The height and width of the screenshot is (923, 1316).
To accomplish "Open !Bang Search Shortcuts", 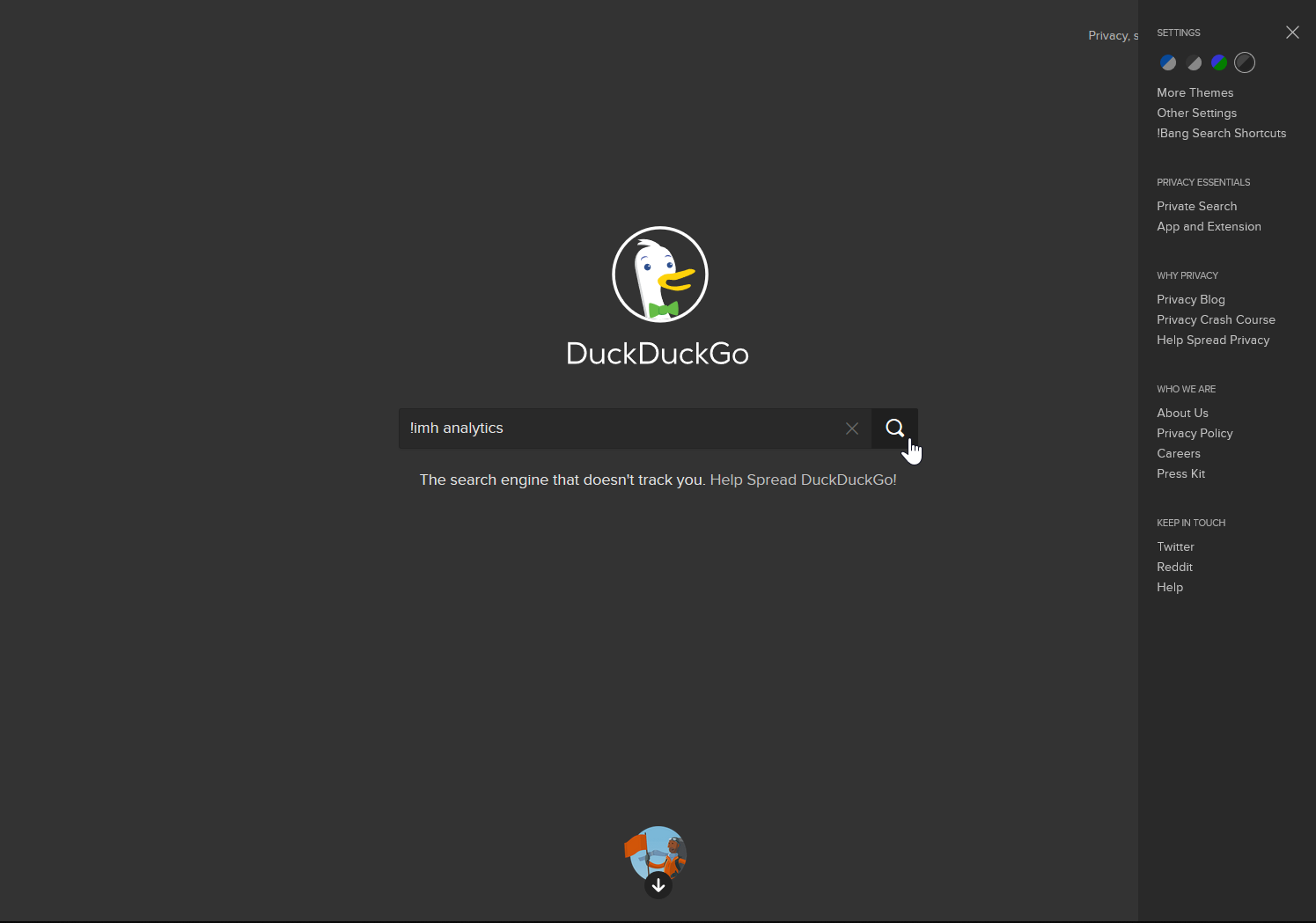I will coord(1221,133).
